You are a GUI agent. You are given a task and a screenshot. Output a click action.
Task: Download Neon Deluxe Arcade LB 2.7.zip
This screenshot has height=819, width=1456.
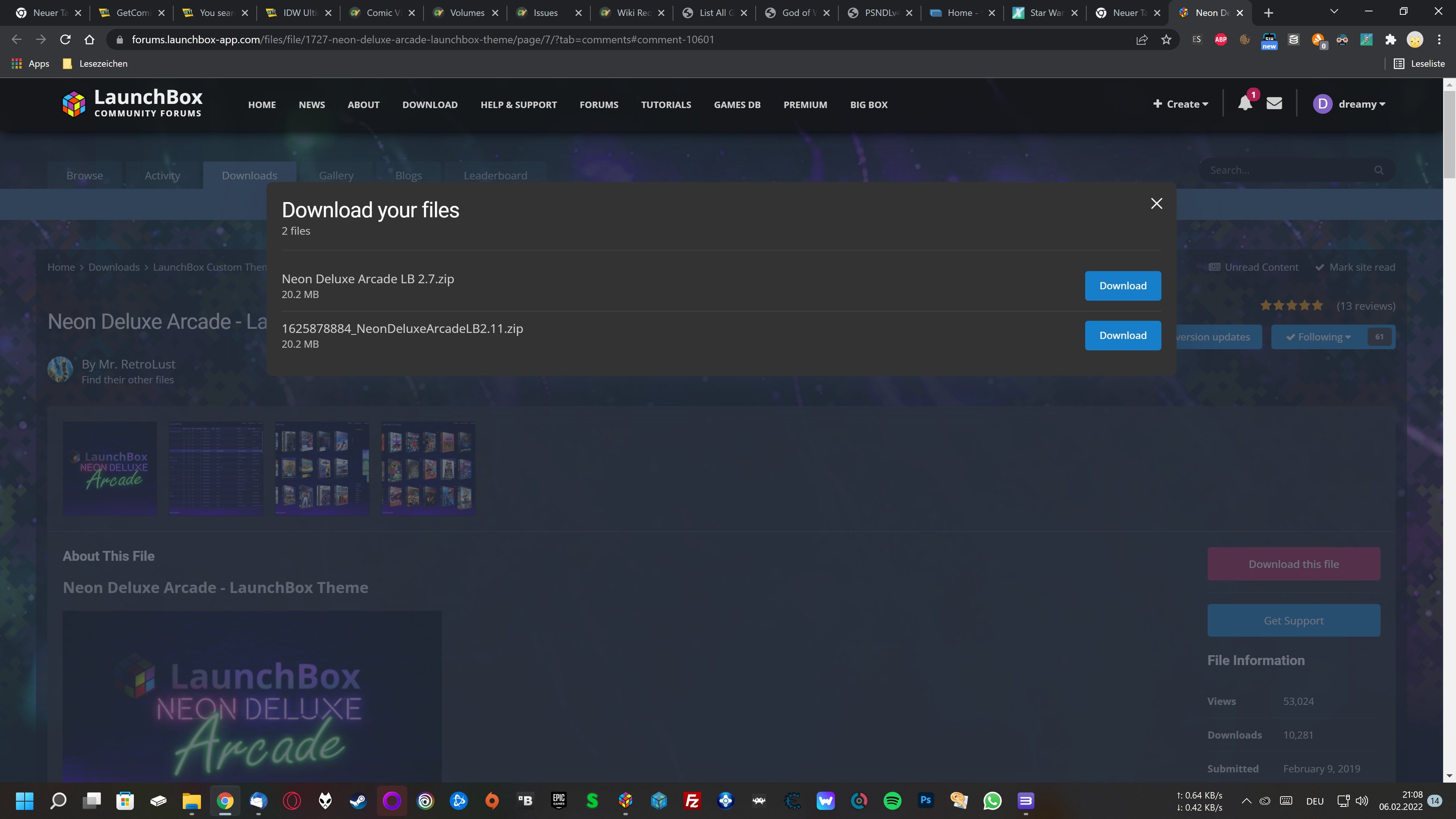click(1122, 286)
